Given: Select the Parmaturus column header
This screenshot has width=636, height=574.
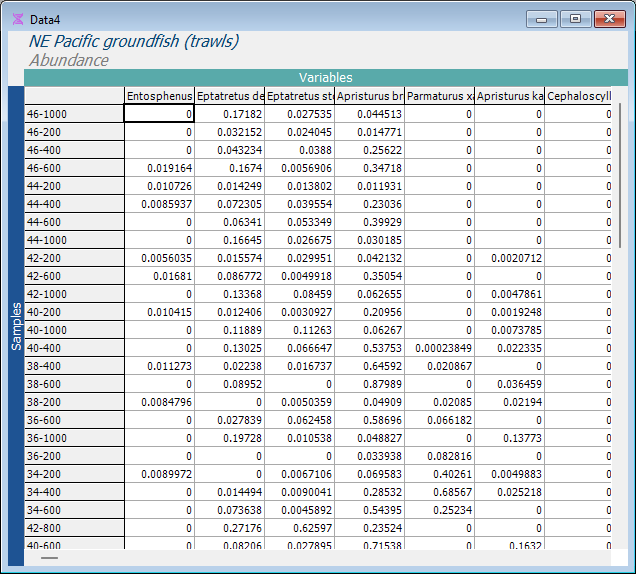Looking at the screenshot, I should point(439,96).
